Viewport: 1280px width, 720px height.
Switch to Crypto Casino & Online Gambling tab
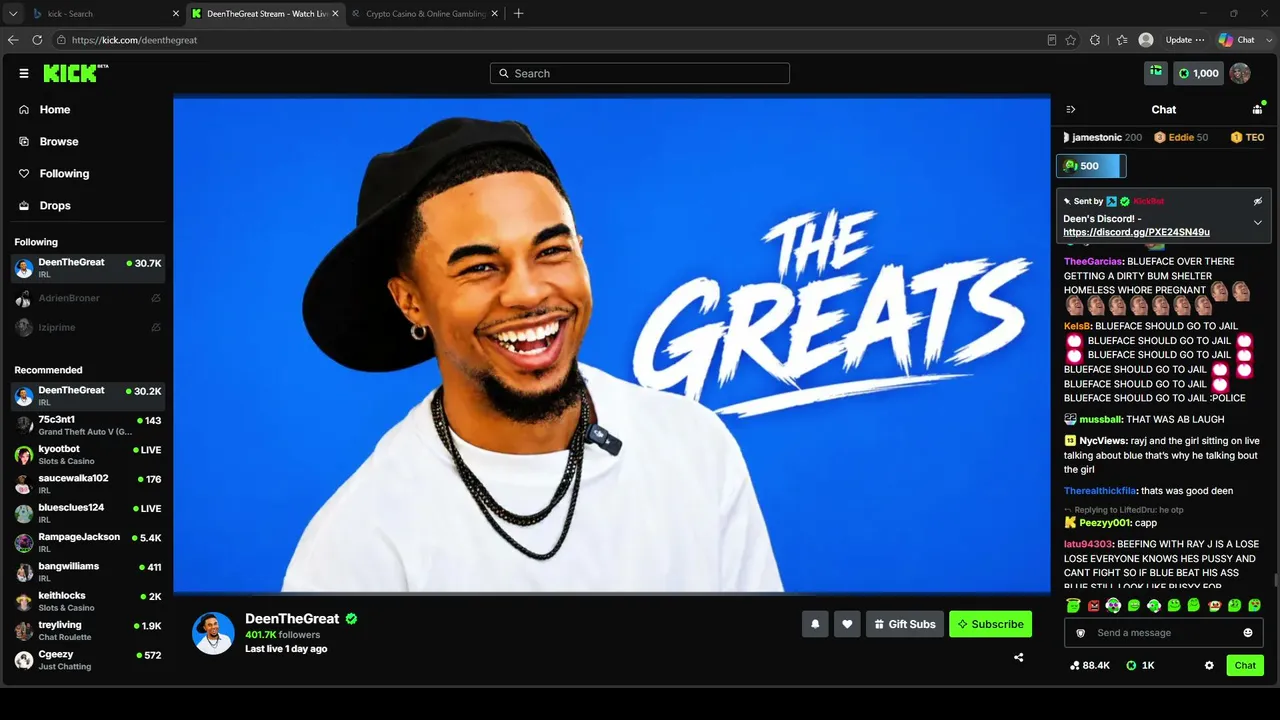424,14
